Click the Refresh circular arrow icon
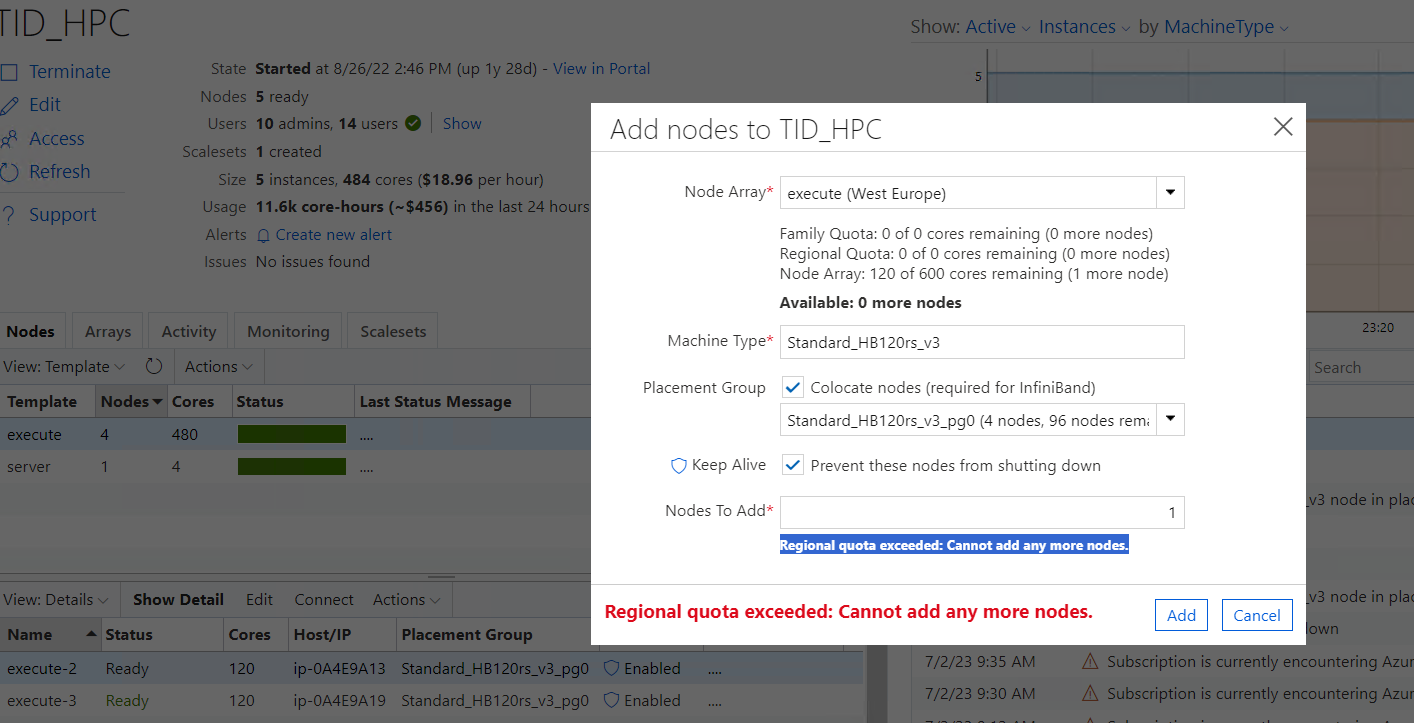This screenshot has width=1414, height=723. [x=10, y=171]
